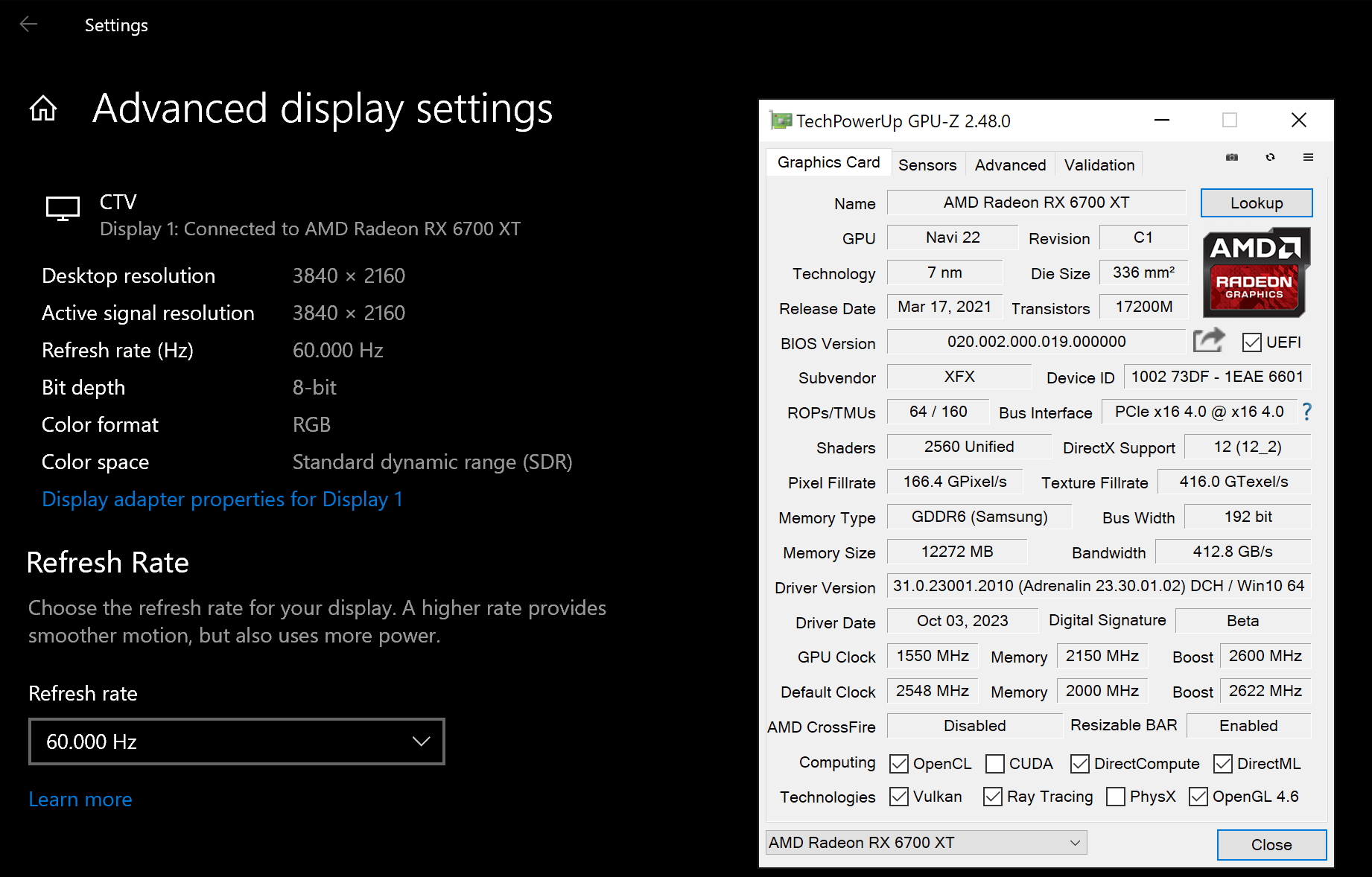Click the Shaders 2560 Unified field
Screen dimensions: 1372x877
point(969,447)
